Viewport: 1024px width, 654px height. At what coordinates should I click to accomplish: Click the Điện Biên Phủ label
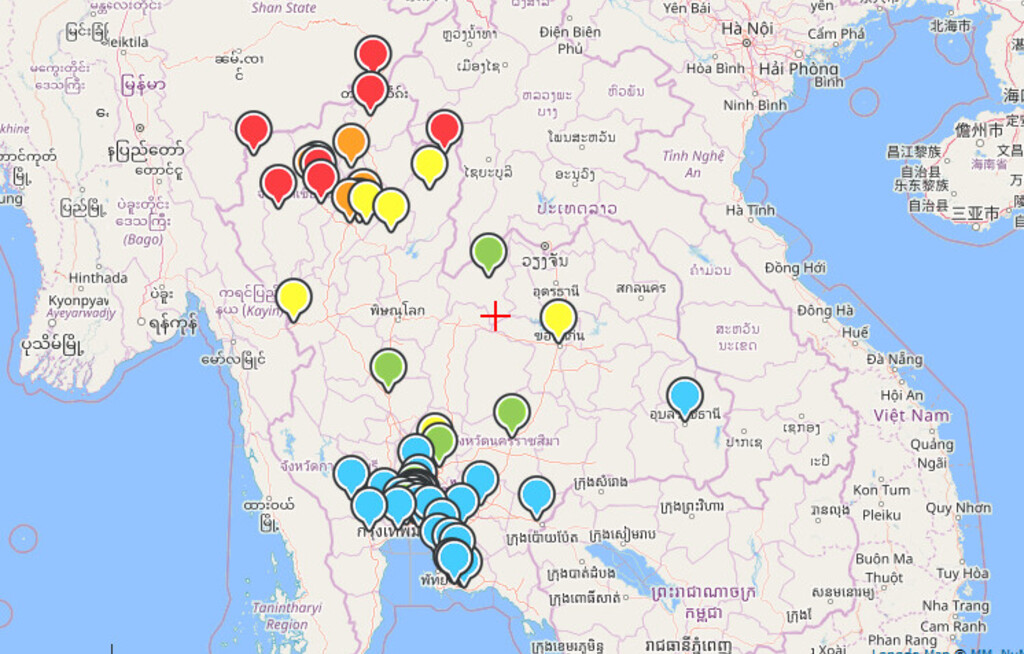coord(570,40)
